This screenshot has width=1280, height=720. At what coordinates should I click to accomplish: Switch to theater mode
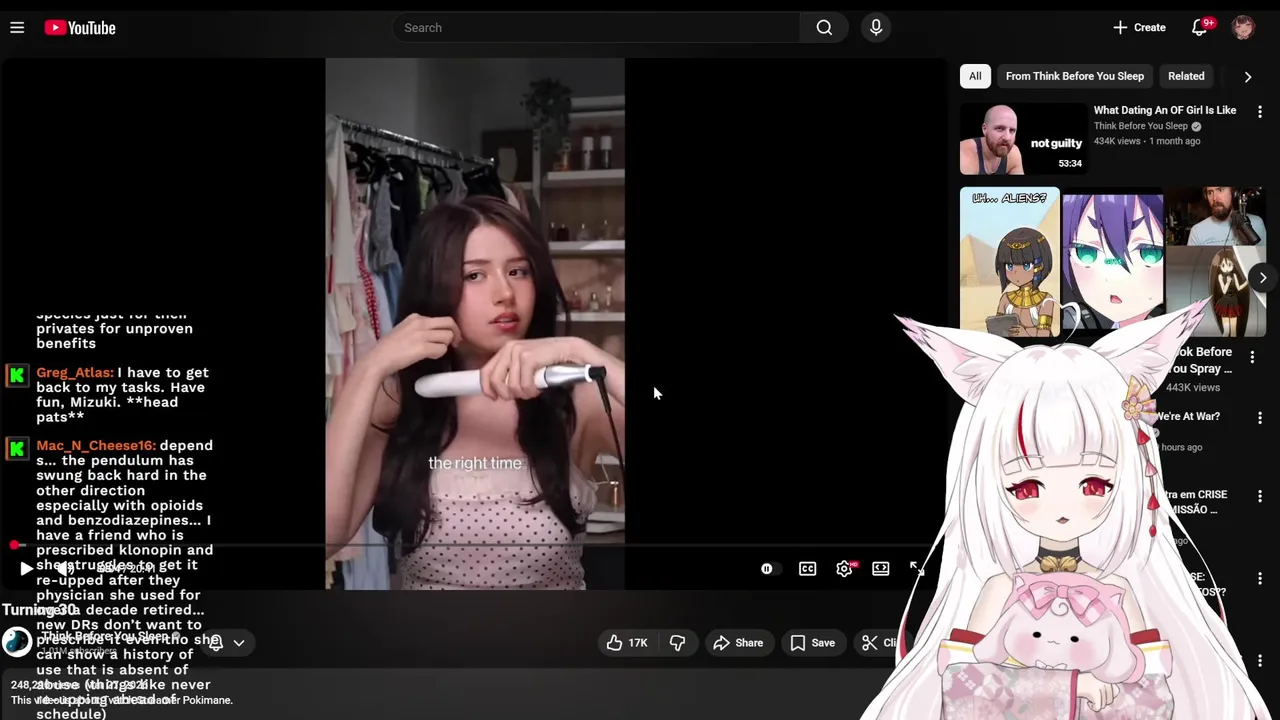[x=881, y=569]
